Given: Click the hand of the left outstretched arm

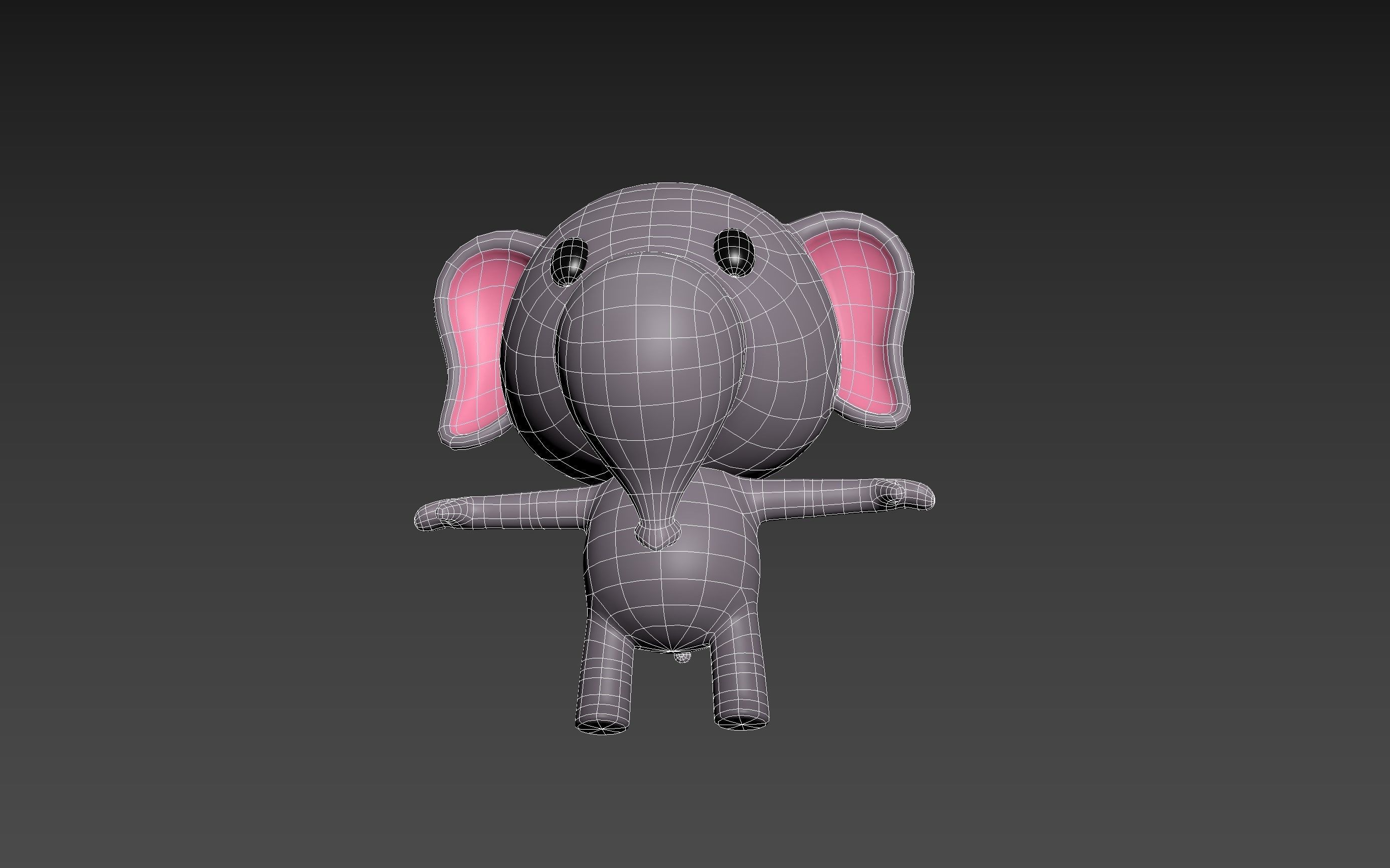Looking at the screenshot, I should click(x=443, y=514).
